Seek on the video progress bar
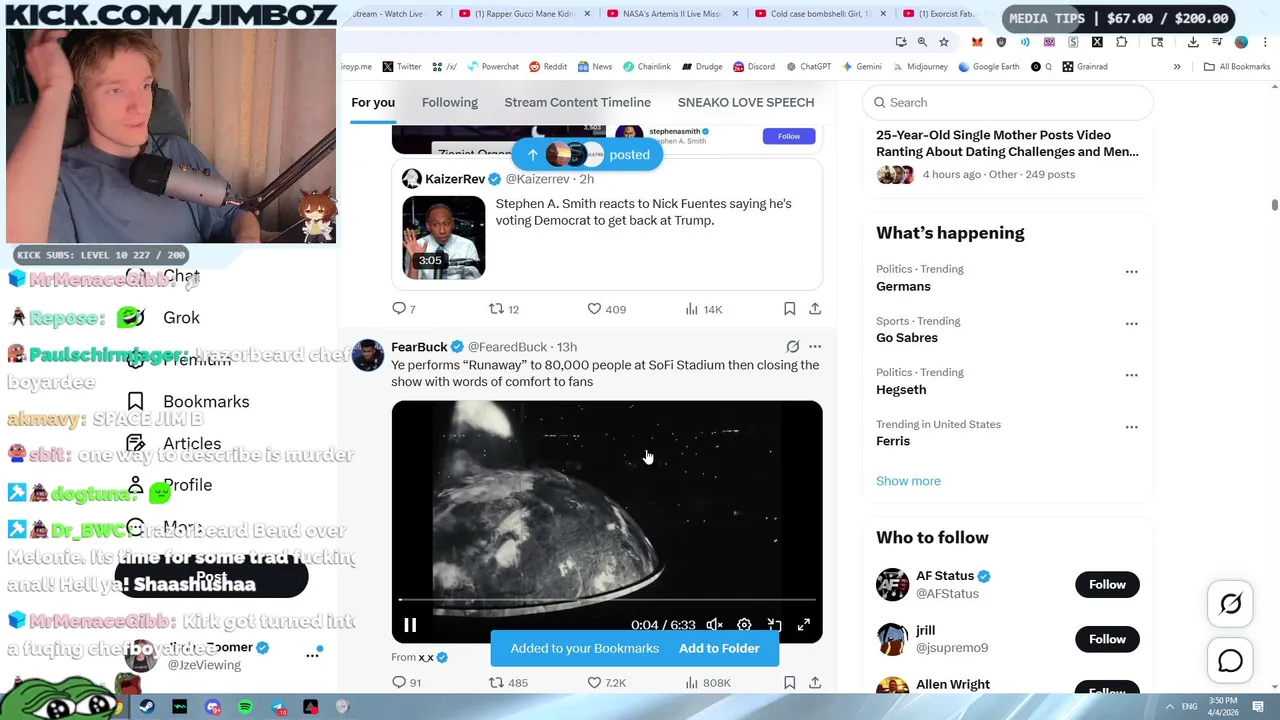 [607, 600]
